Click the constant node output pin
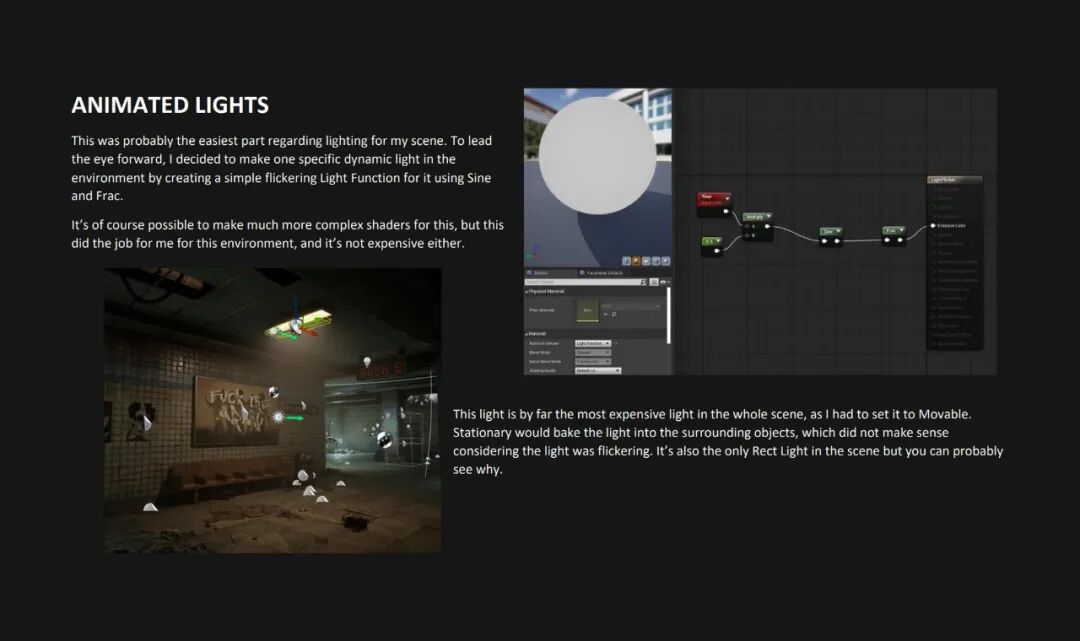 (717, 251)
